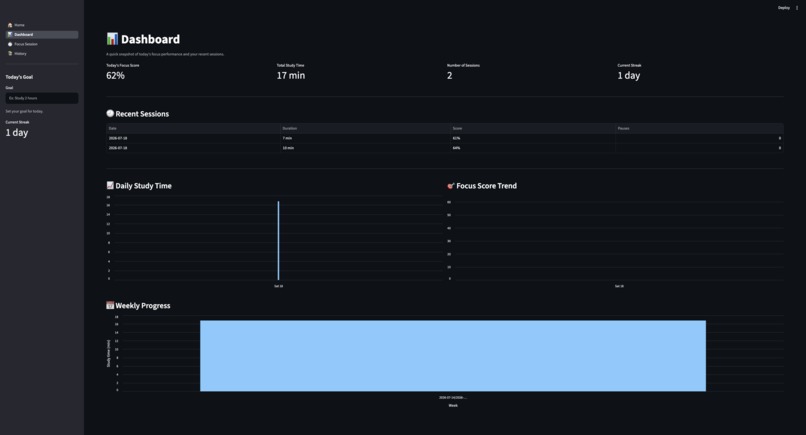Click the week date range axis label

453,397
